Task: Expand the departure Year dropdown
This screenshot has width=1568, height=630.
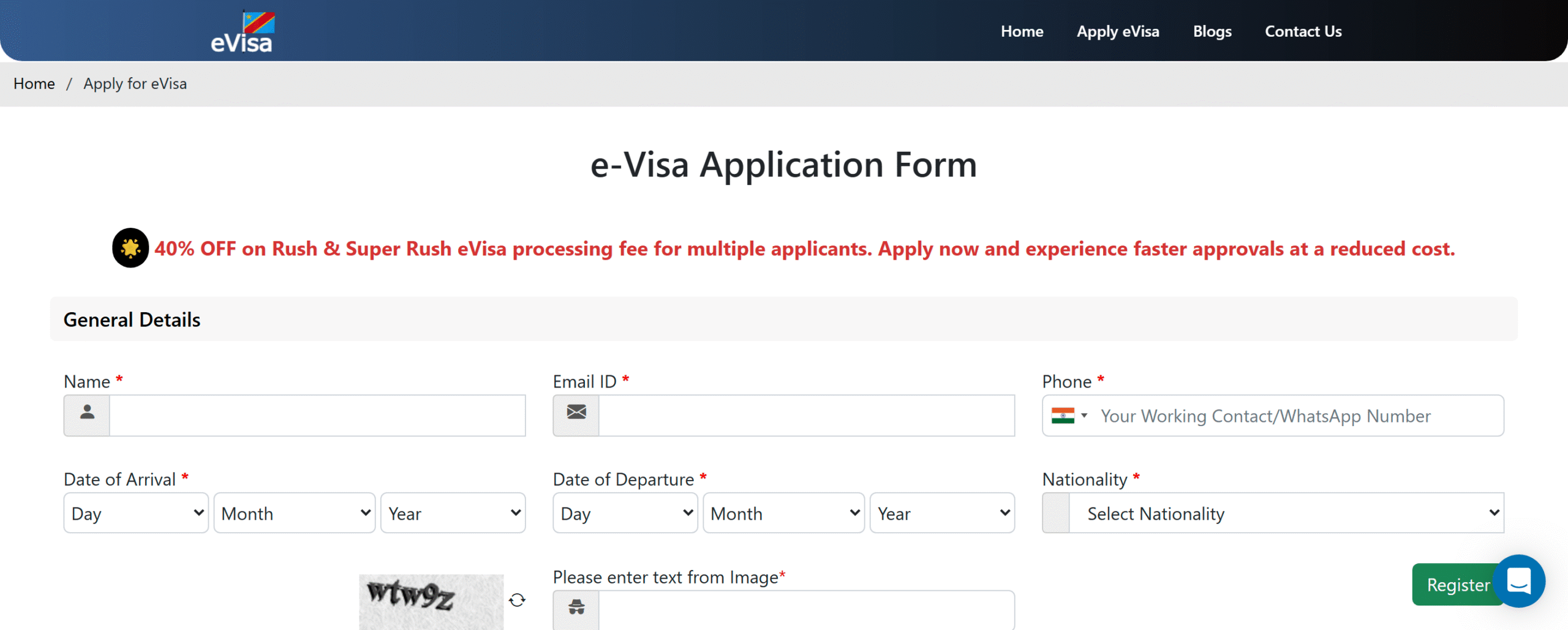Action: pos(942,513)
